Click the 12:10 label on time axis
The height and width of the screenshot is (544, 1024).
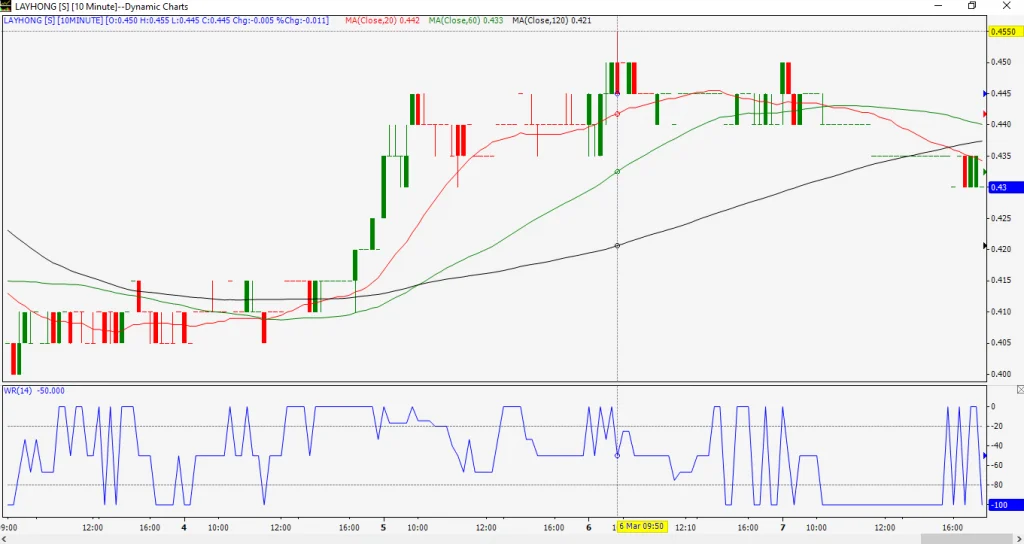(685, 527)
